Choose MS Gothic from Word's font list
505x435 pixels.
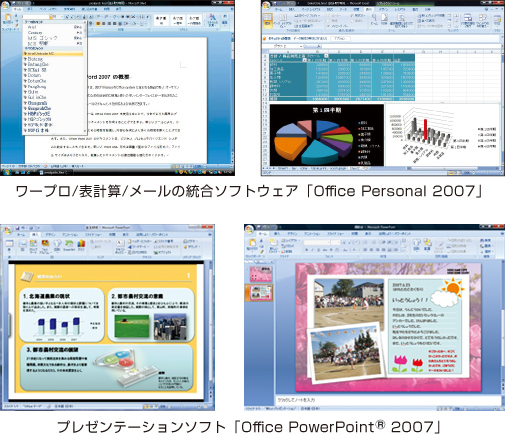[x=42, y=38]
